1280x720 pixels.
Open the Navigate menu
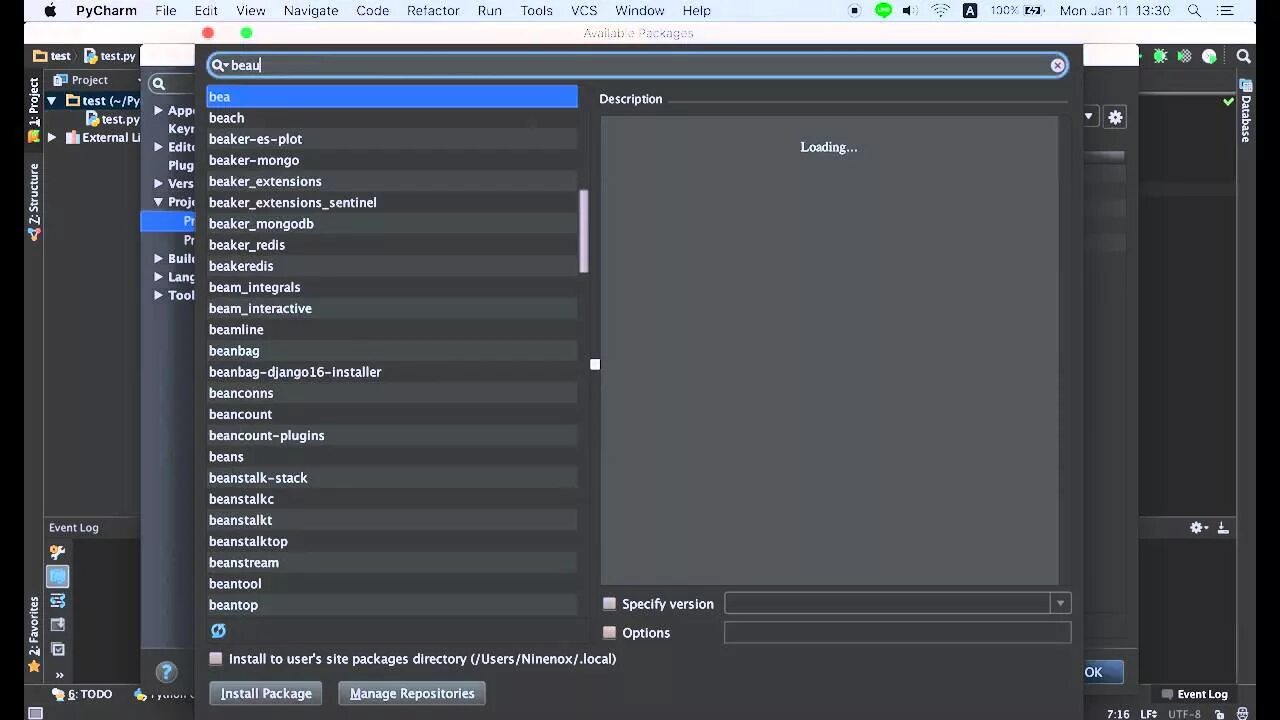311,11
